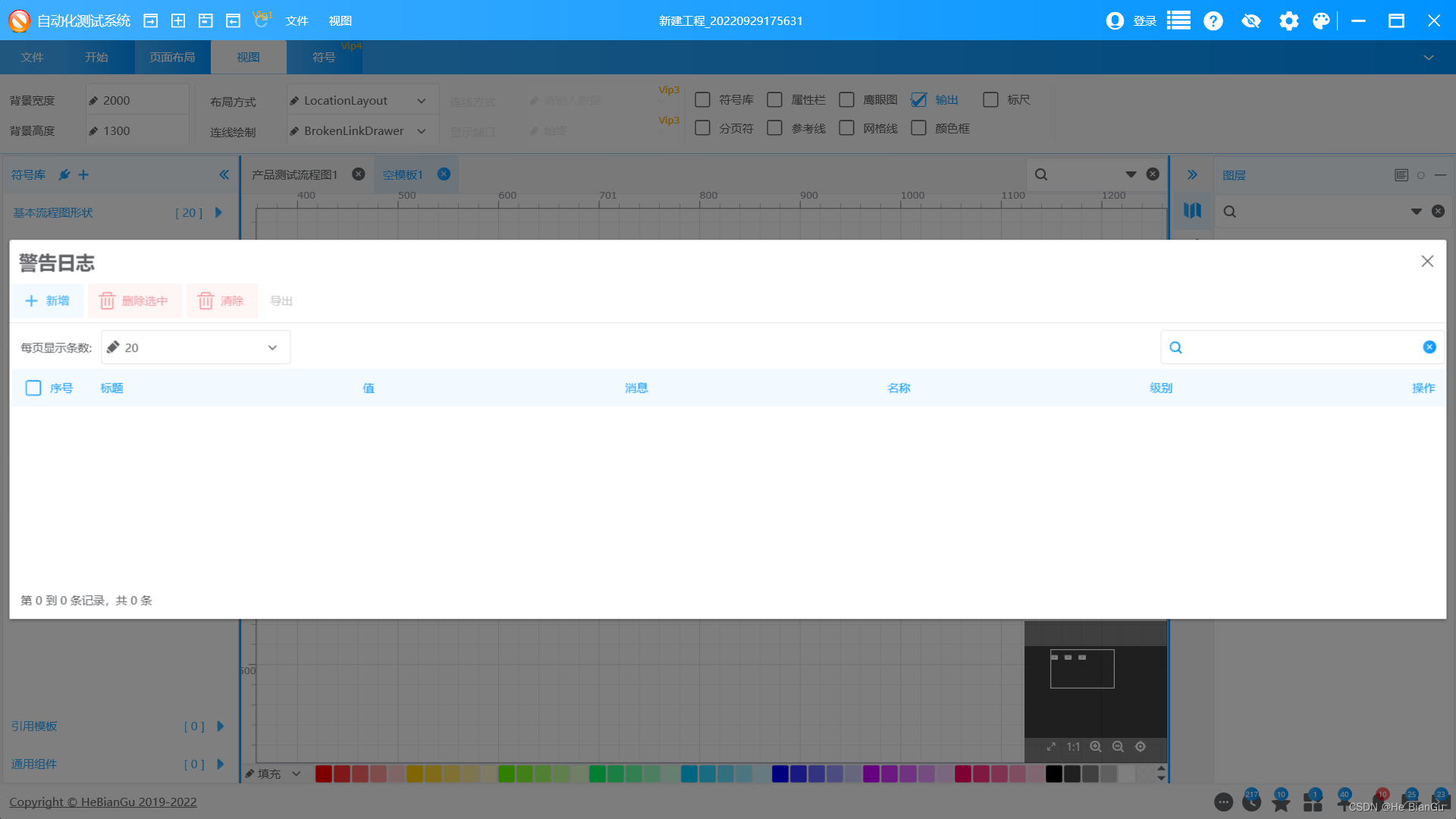Click the 新增 button in the warning log
The width and height of the screenshot is (1456, 819).
point(47,300)
